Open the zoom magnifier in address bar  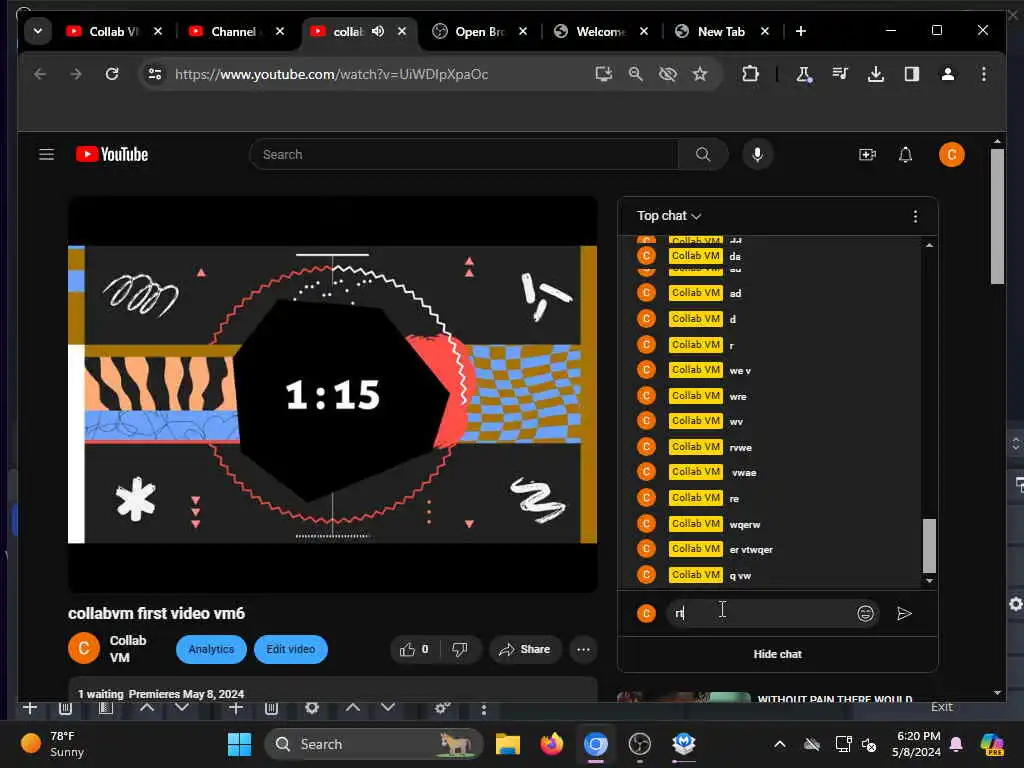coord(635,74)
